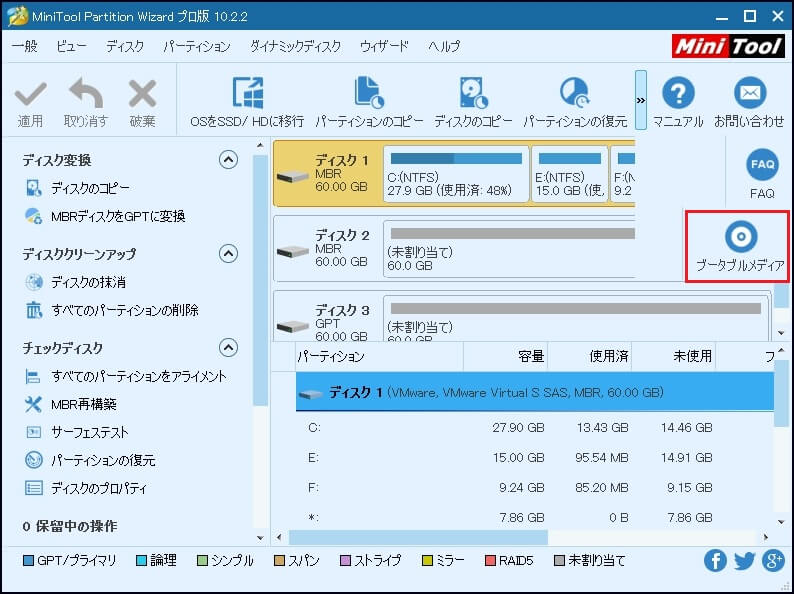Open the Google Plus icon link
The width and height of the screenshot is (794, 594).
773,561
